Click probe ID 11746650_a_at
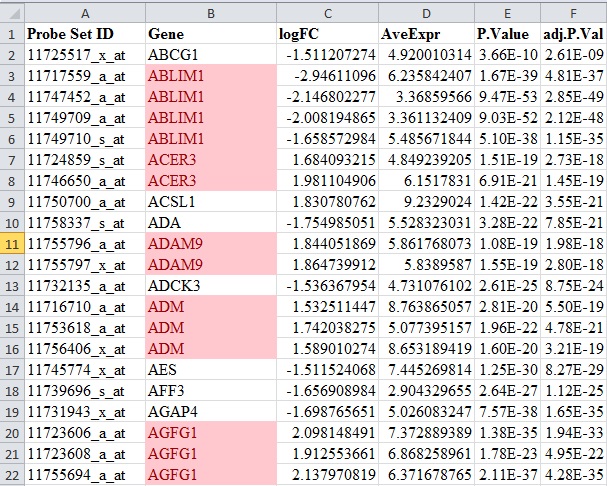The image size is (607, 486). coord(85,181)
